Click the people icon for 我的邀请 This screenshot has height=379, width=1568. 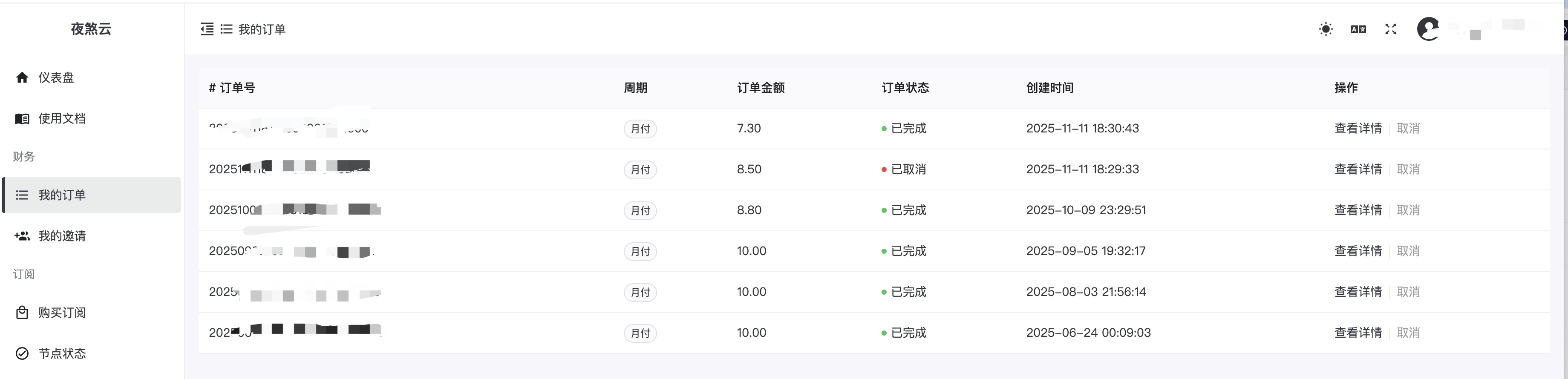pos(22,236)
